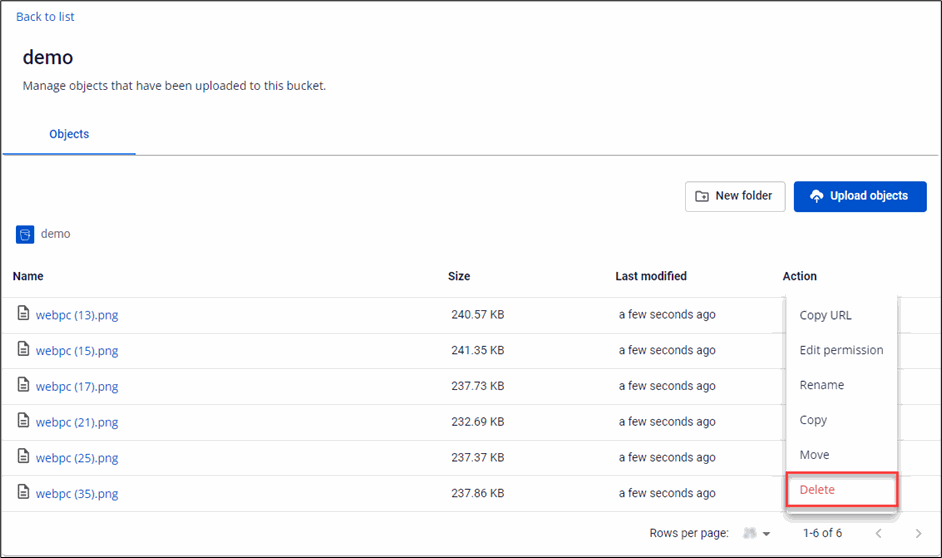Open the webpc (35).png object link
The width and height of the screenshot is (942, 558).
[x=77, y=494]
